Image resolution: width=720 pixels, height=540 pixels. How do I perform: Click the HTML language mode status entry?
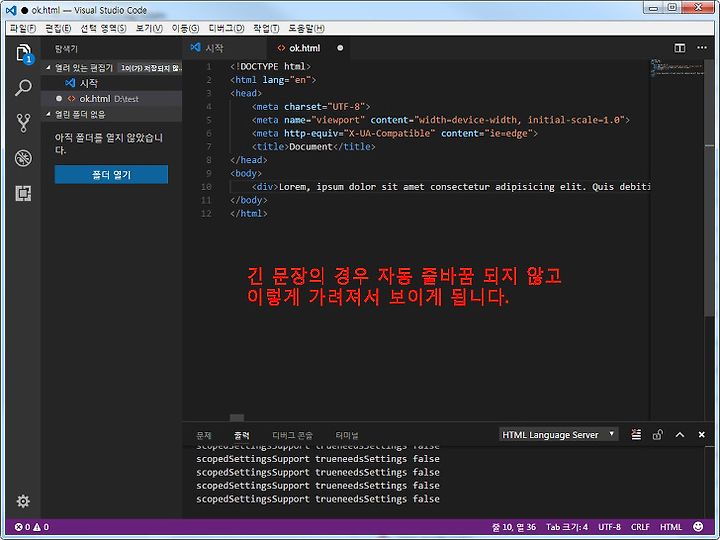pyautogui.click(x=671, y=527)
